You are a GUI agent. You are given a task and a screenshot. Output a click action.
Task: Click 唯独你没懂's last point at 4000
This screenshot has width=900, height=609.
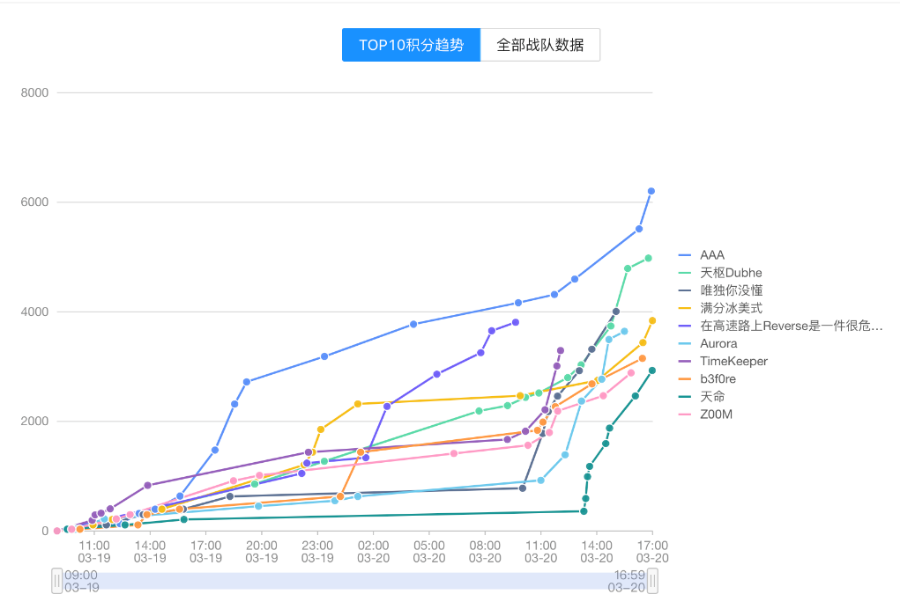[616, 312]
